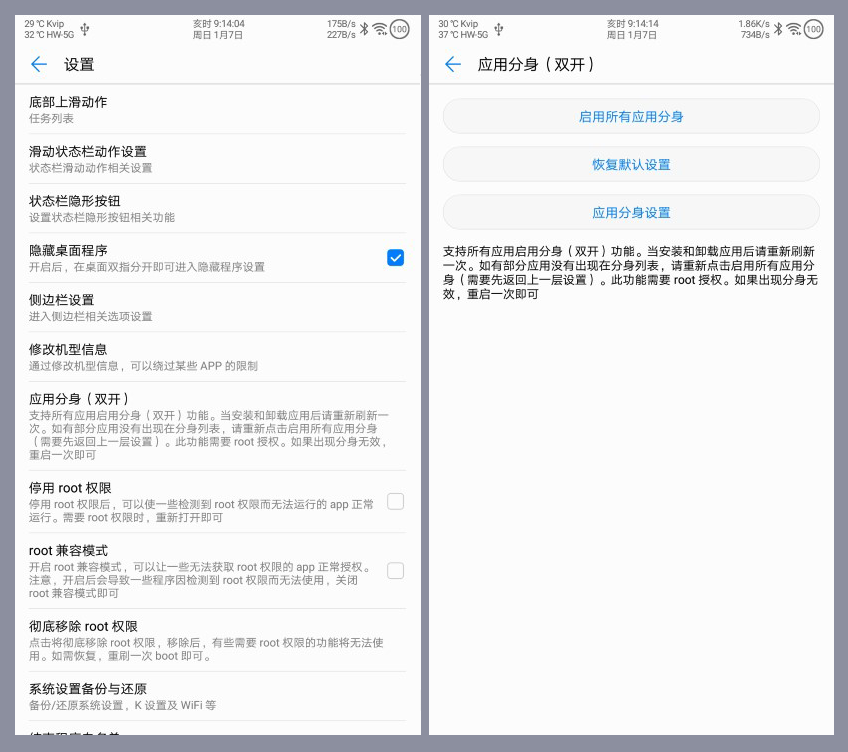
Task: Select 彻底移除 root 权限 item
Action: 200,640
